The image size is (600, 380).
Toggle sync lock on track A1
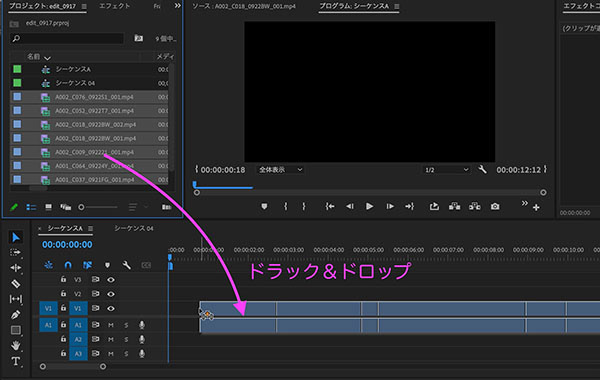95,325
